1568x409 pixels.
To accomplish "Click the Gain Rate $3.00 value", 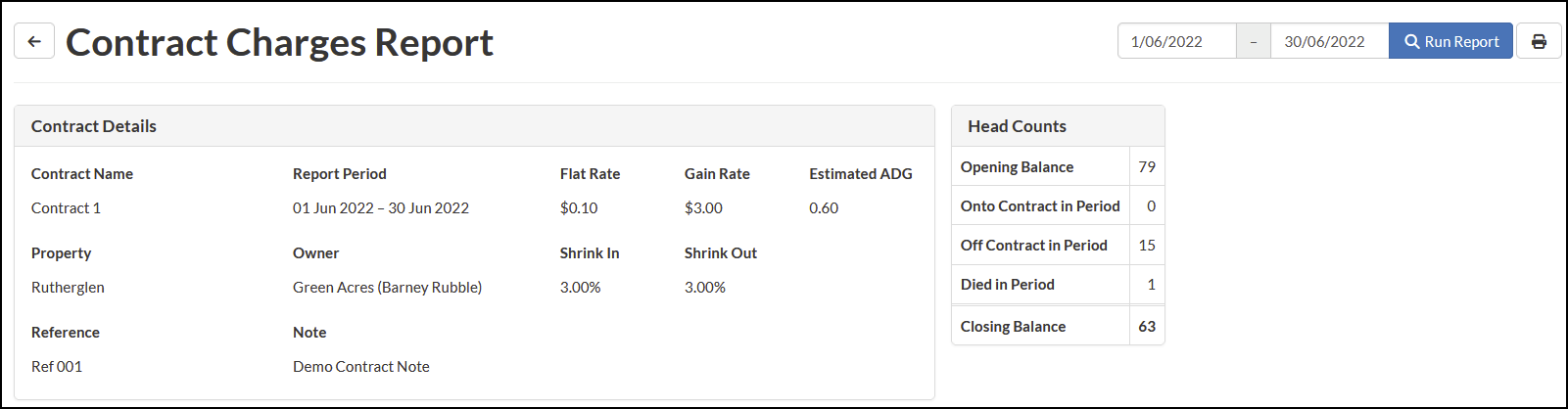I will (x=703, y=207).
